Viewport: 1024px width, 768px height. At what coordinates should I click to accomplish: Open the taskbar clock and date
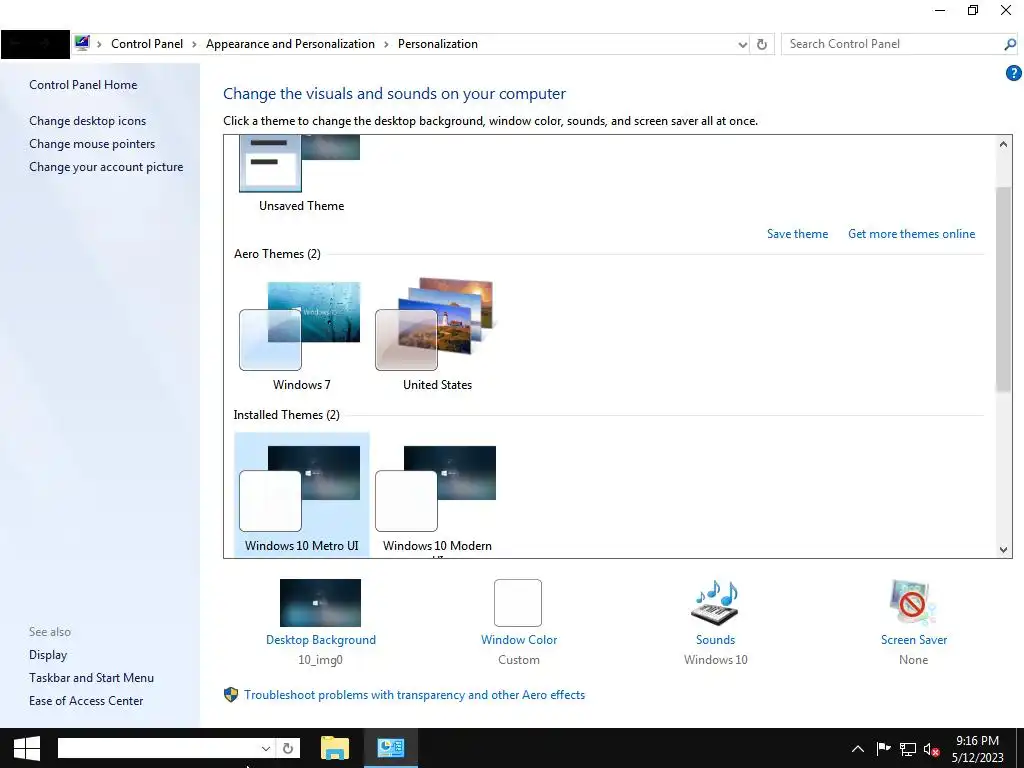pos(978,749)
